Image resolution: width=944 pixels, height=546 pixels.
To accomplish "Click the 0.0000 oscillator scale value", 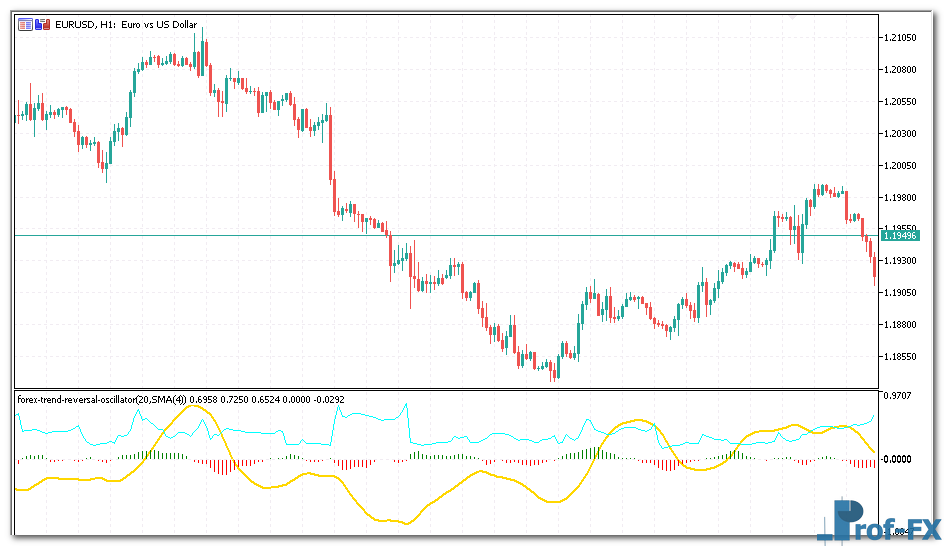I will [900, 459].
